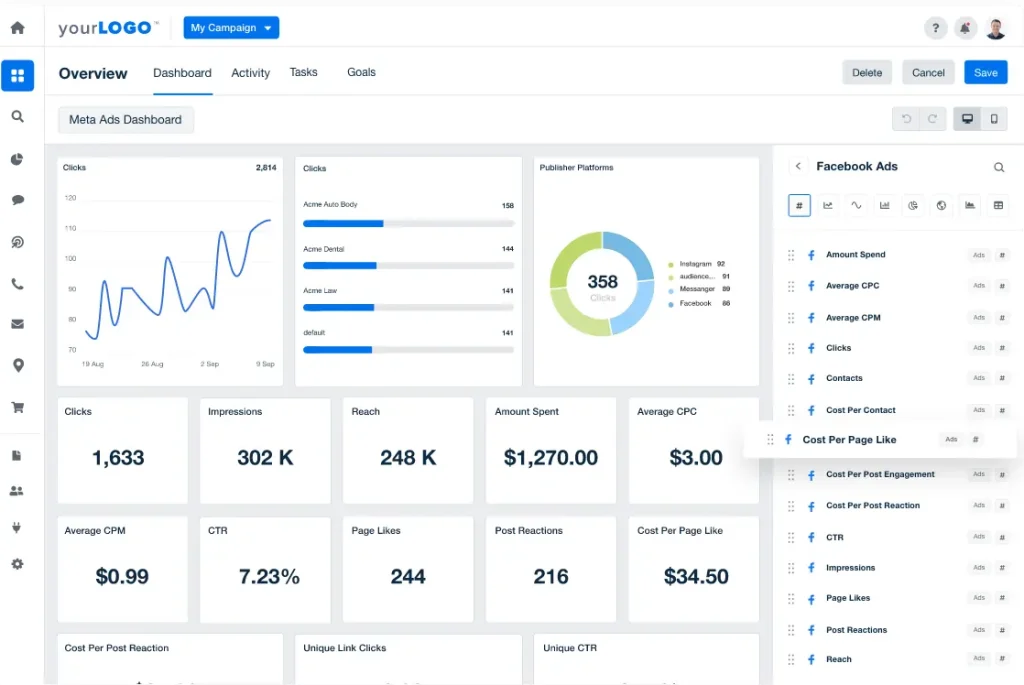Select the highlighted Cost Per Page Like row
Image resolution: width=1024 pixels, height=685 pixels.
point(880,439)
